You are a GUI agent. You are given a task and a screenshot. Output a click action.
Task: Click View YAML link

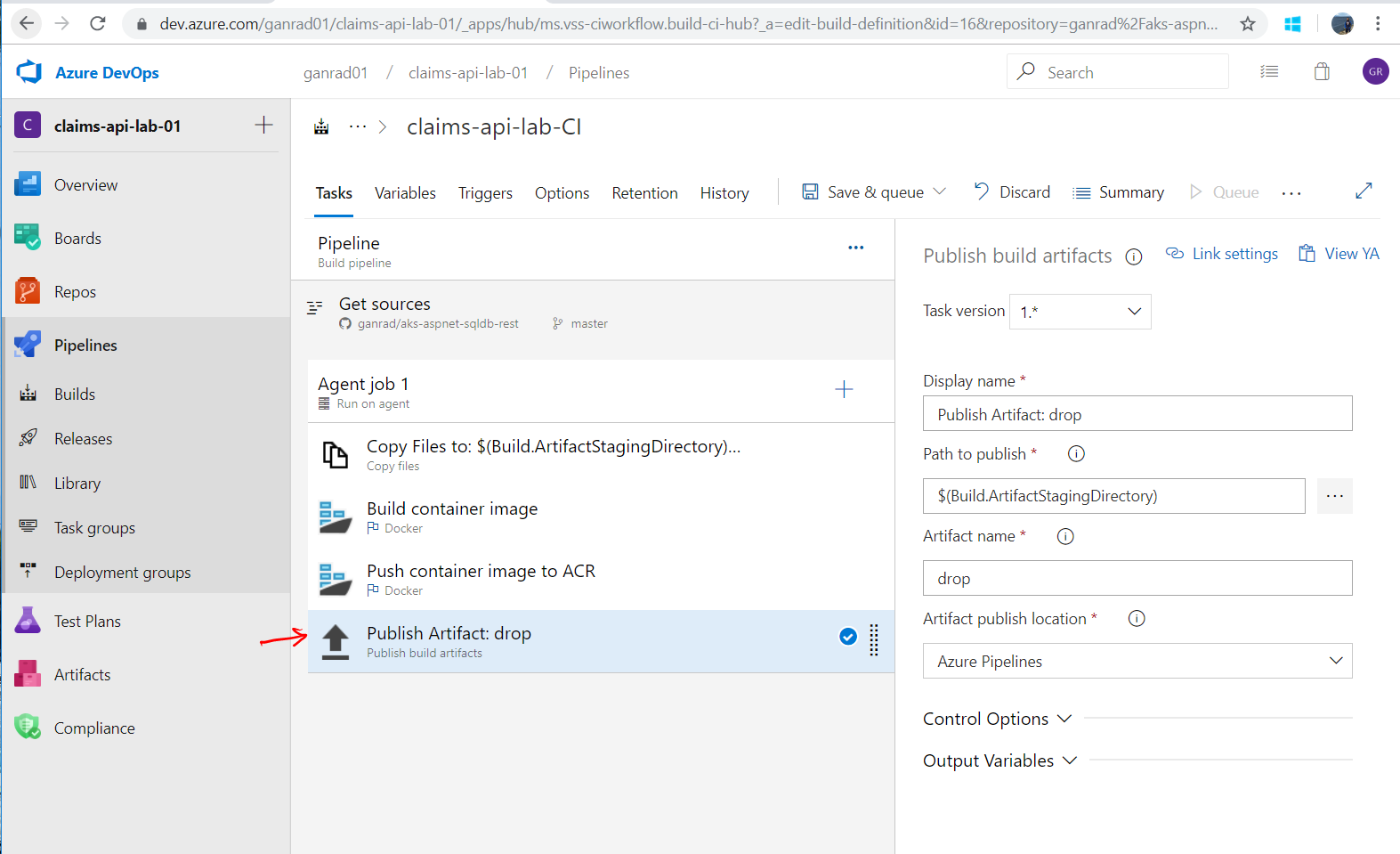(1339, 254)
